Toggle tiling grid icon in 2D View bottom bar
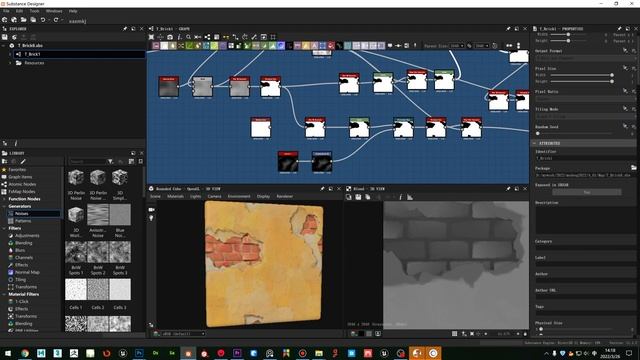The width and height of the screenshot is (640, 360). (454, 334)
